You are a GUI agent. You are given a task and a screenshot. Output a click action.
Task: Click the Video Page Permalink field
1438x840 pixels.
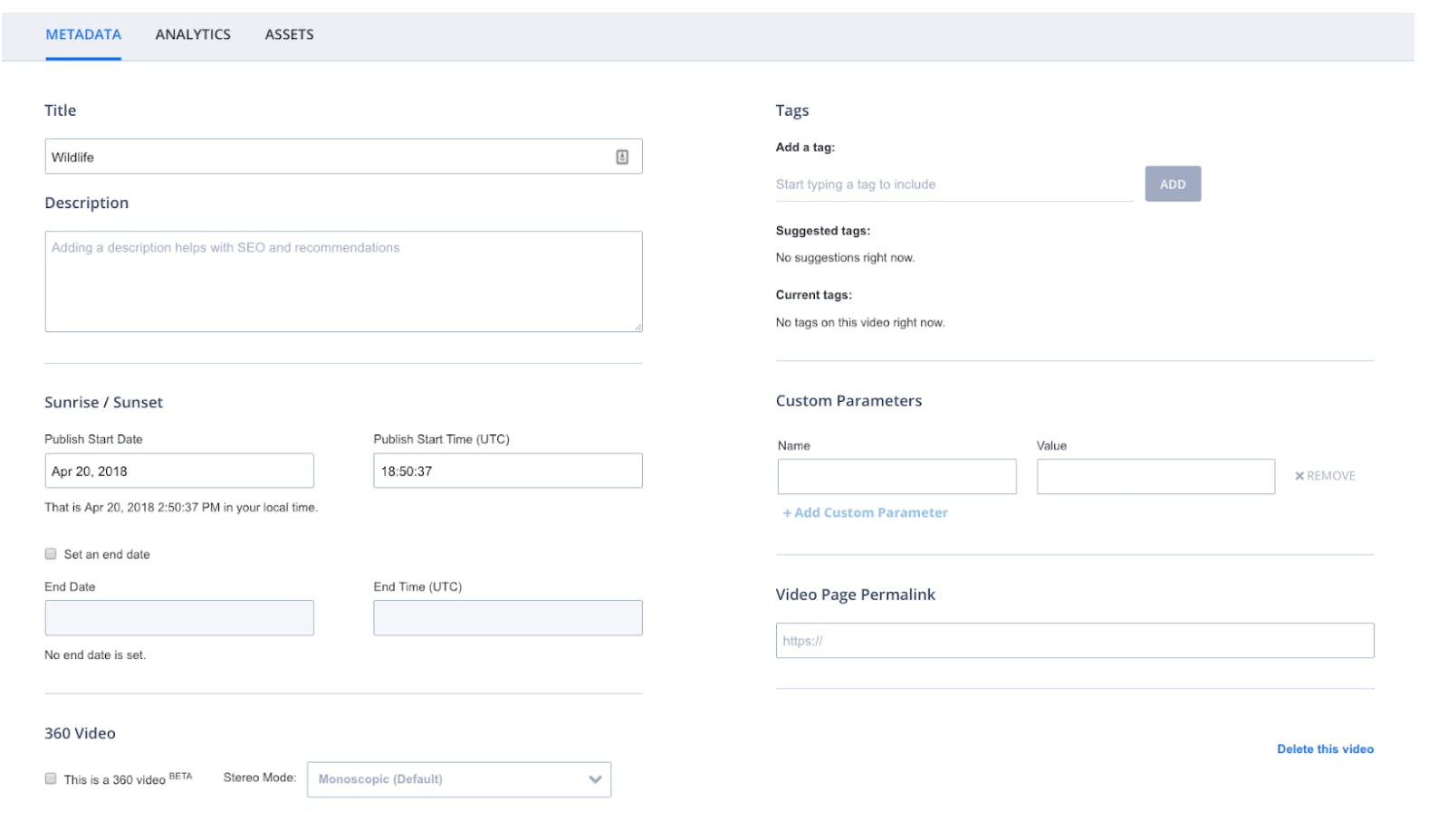click(x=1075, y=641)
